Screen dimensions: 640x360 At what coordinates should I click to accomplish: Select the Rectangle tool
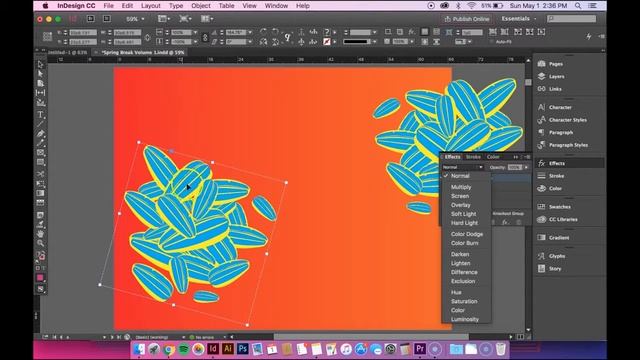(40, 162)
